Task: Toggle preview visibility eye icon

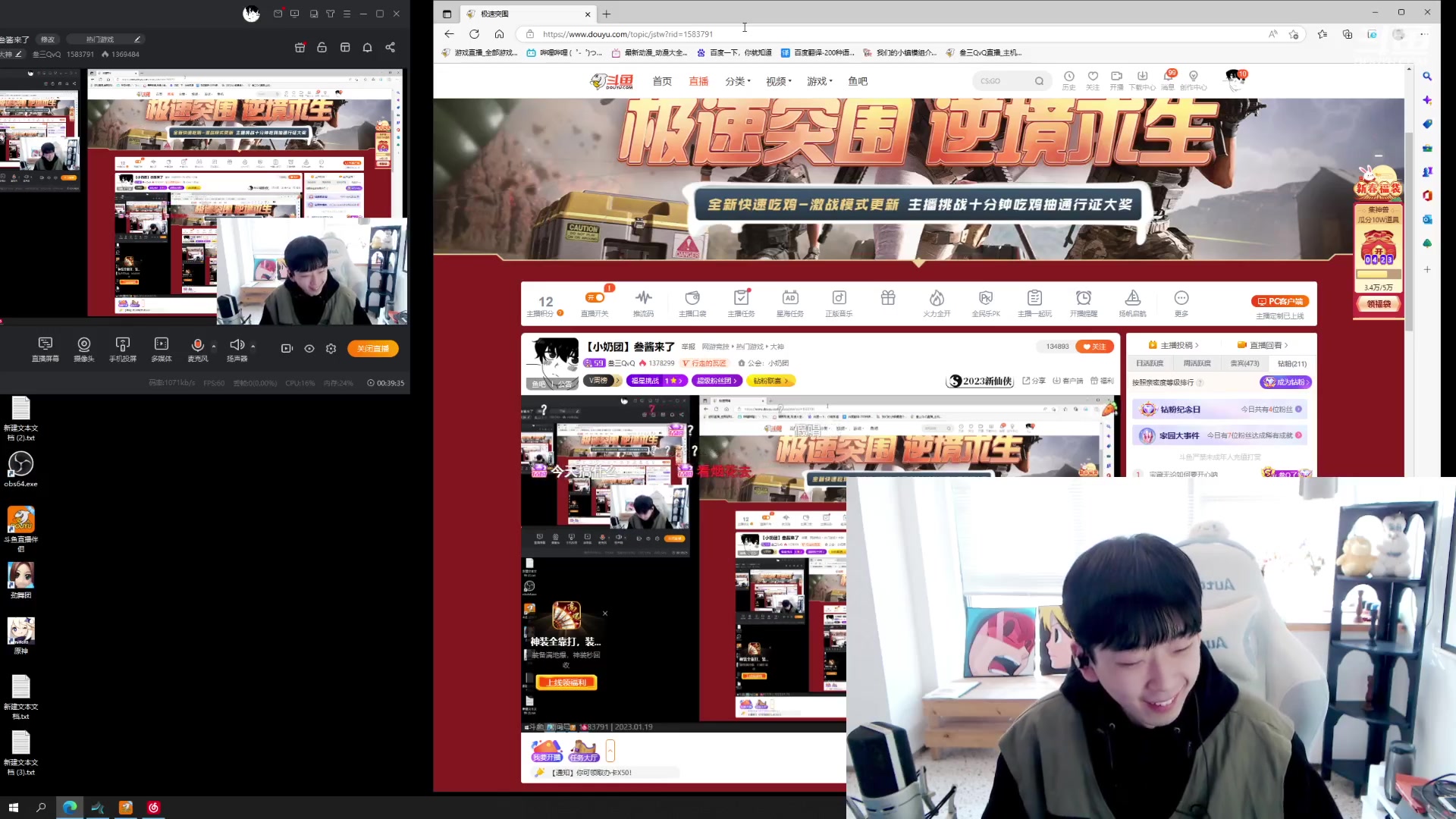Action: click(309, 349)
